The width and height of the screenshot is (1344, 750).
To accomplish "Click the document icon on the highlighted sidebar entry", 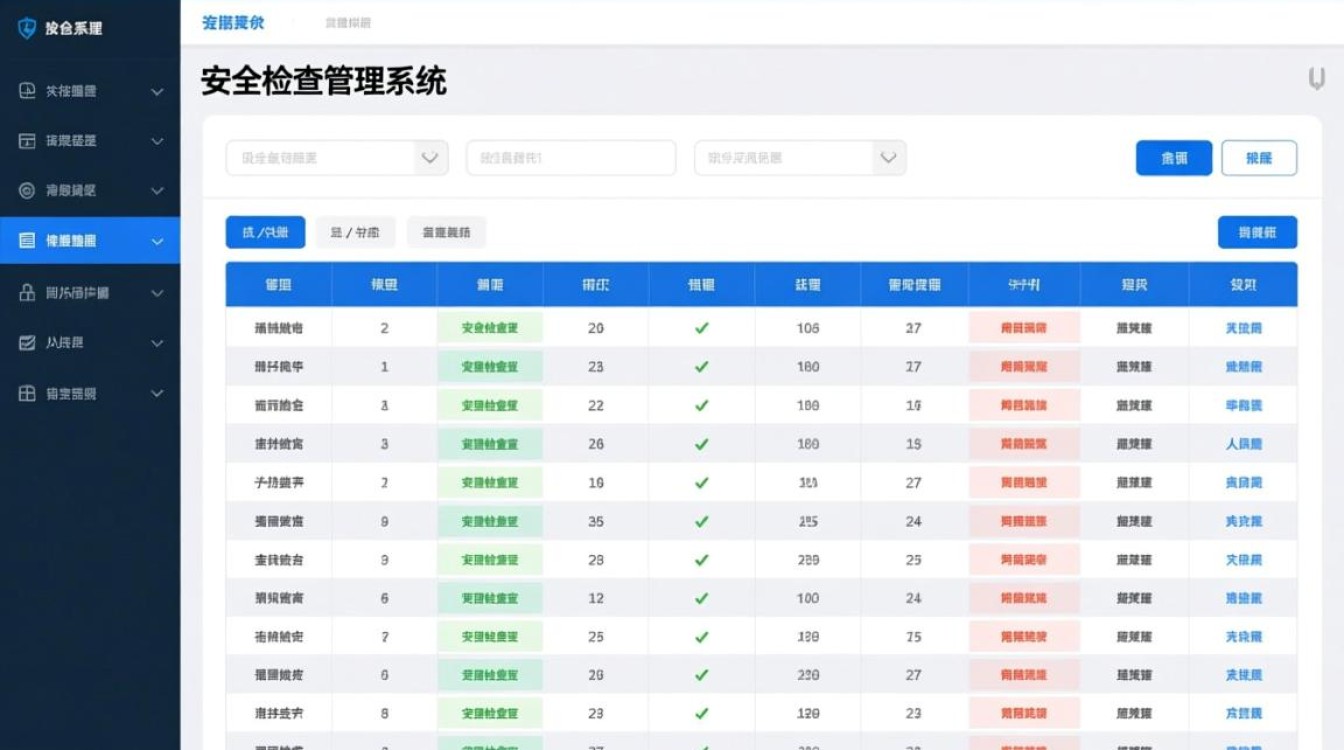I will point(26,240).
